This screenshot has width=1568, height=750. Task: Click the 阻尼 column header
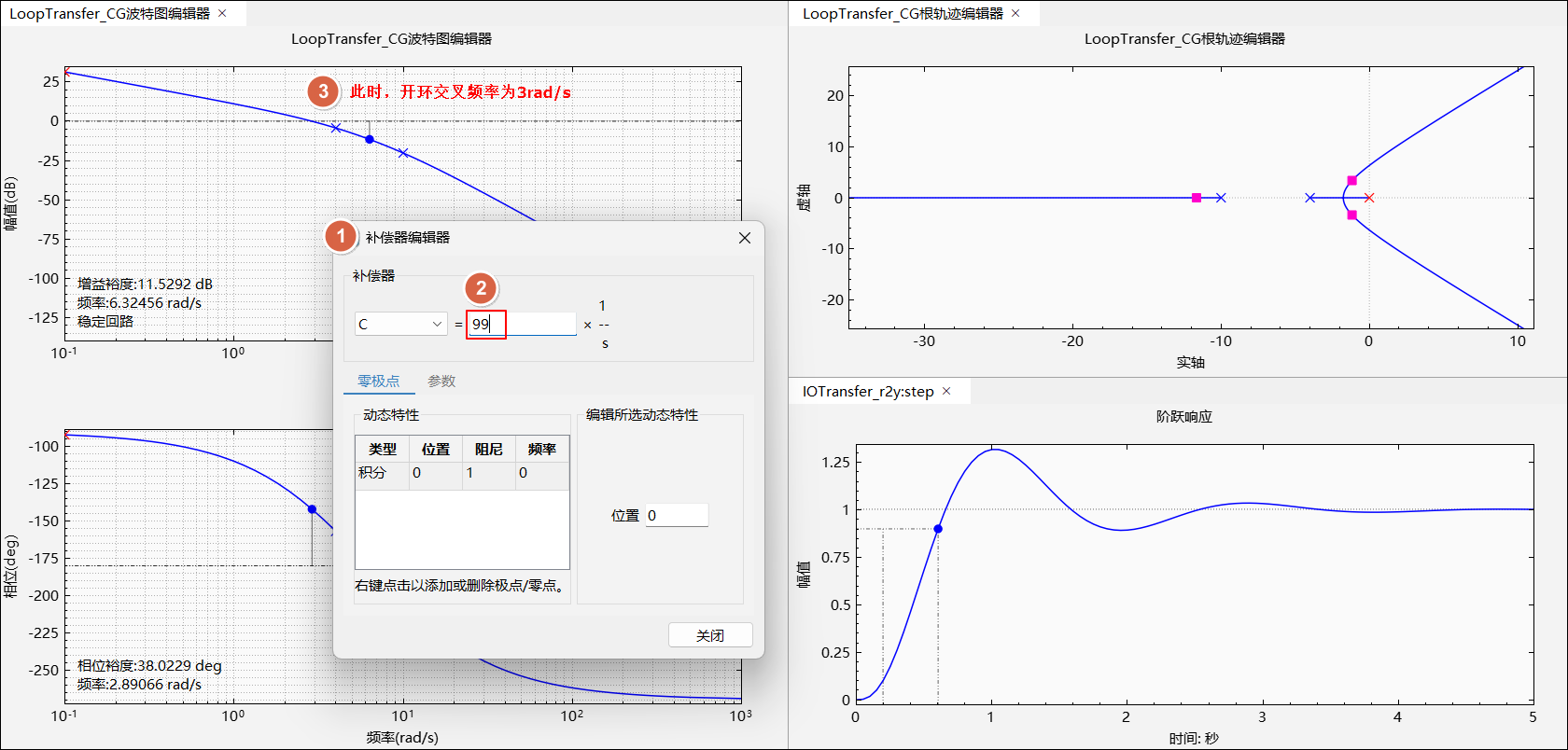488,449
